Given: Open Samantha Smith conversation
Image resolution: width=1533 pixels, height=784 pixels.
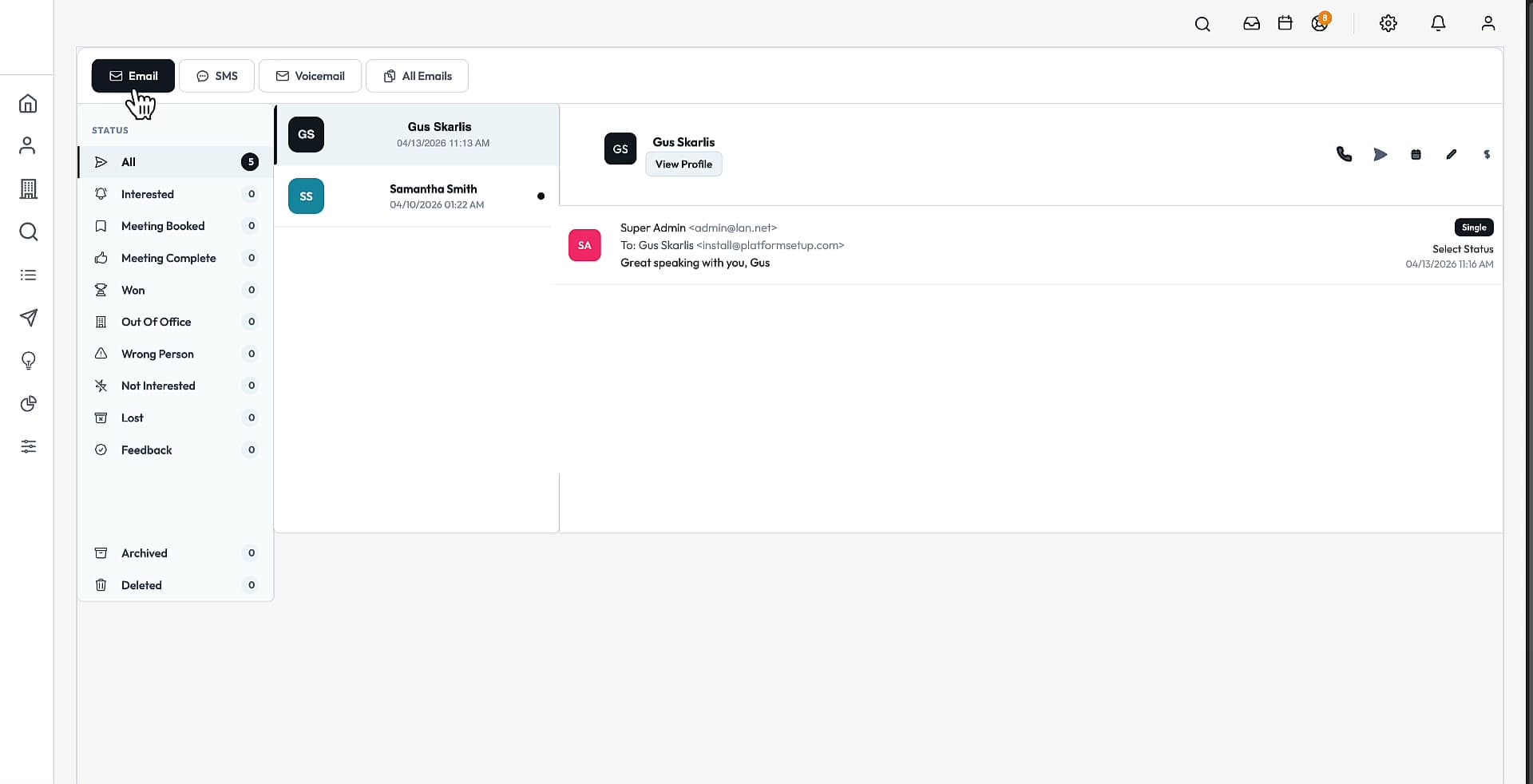Looking at the screenshot, I should click(x=417, y=196).
